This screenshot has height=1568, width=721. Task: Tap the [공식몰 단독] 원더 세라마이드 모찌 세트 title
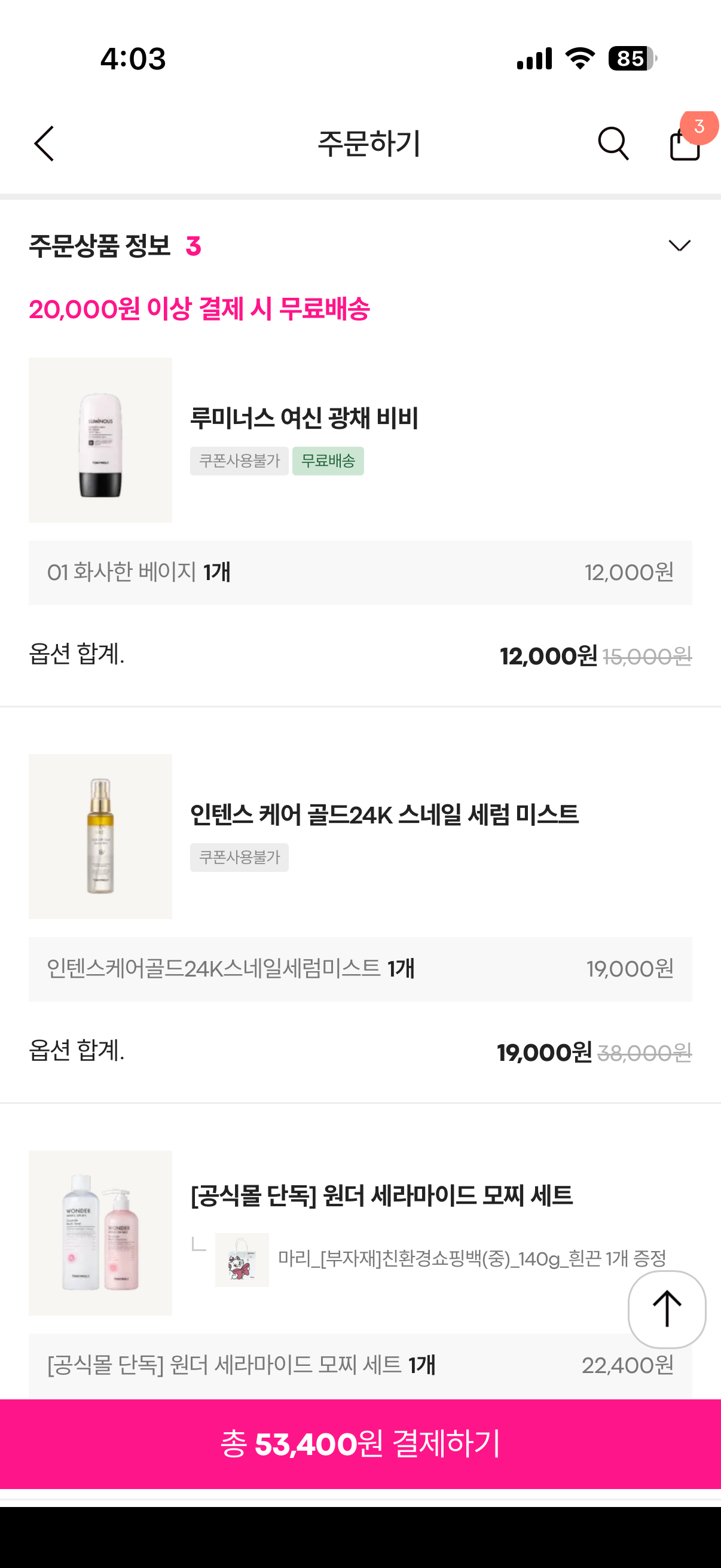pyautogui.click(x=381, y=1195)
